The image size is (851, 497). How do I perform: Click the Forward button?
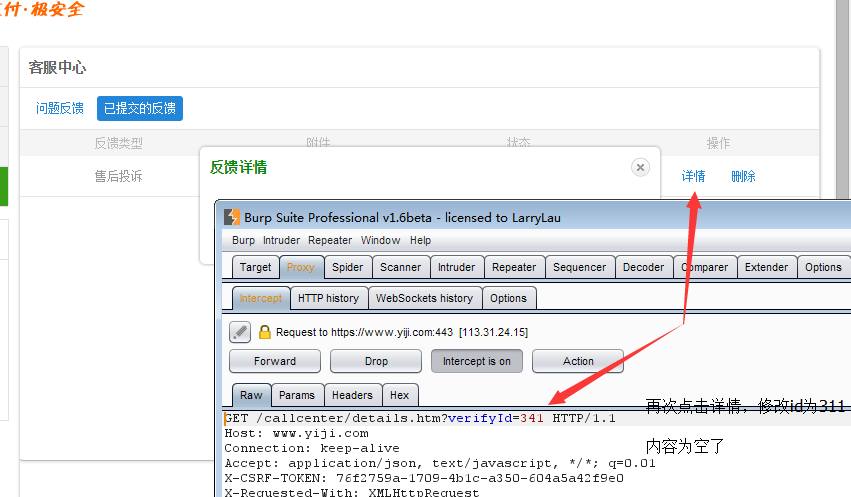pyautogui.click(x=275, y=361)
